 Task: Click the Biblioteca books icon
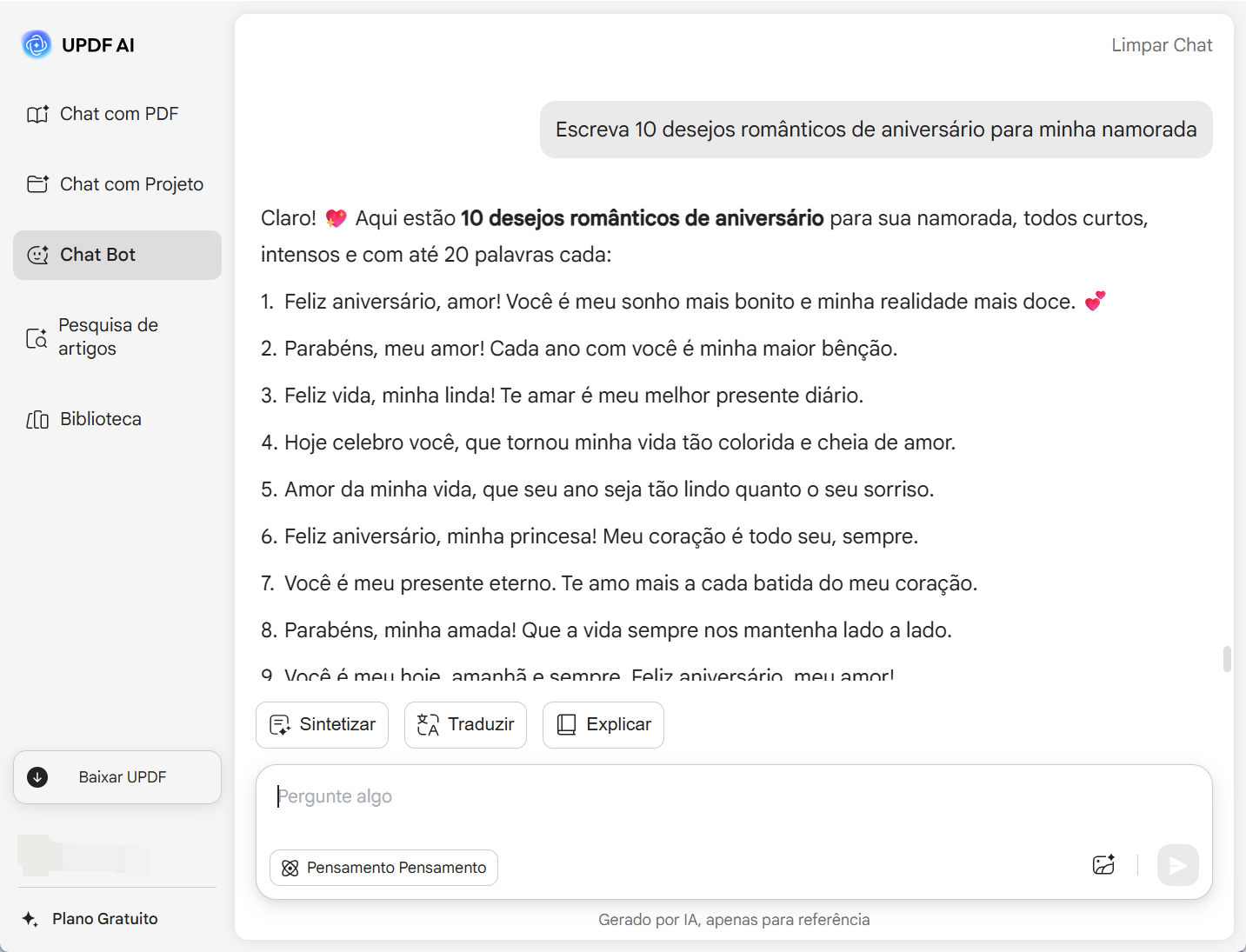point(37,420)
